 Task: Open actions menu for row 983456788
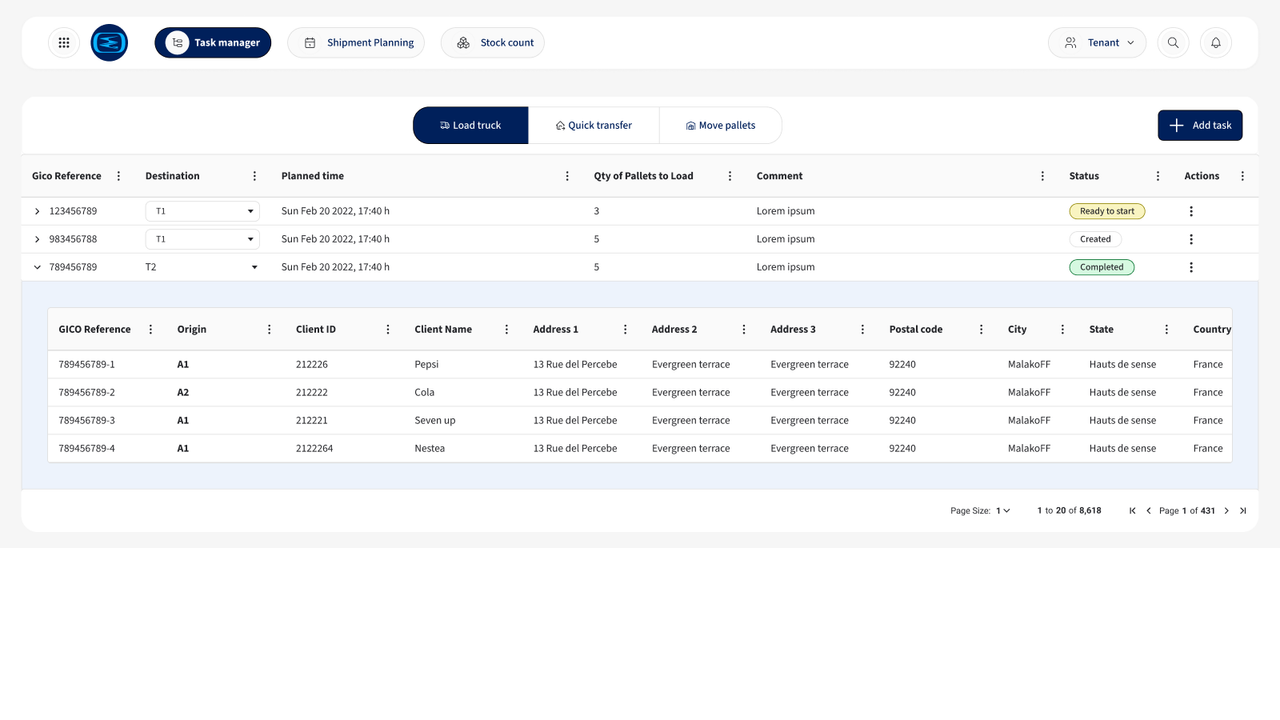pyautogui.click(x=1191, y=239)
